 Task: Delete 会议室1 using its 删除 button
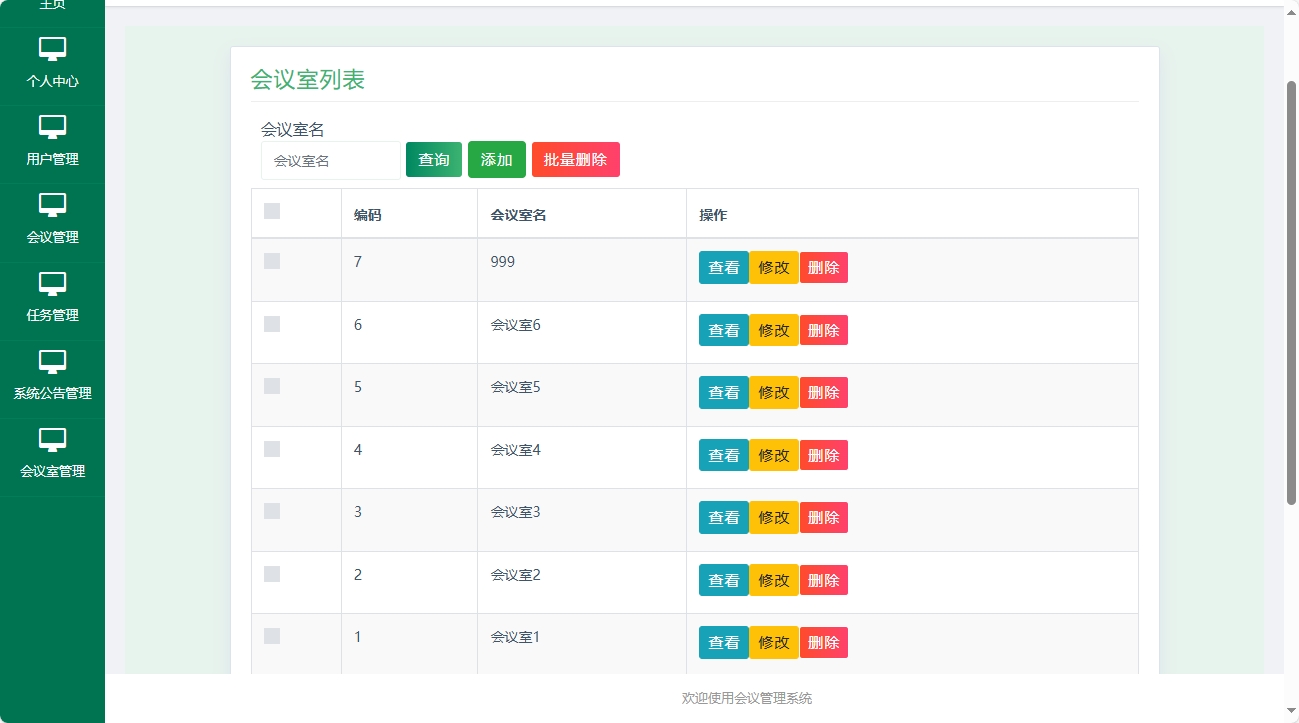click(x=823, y=642)
